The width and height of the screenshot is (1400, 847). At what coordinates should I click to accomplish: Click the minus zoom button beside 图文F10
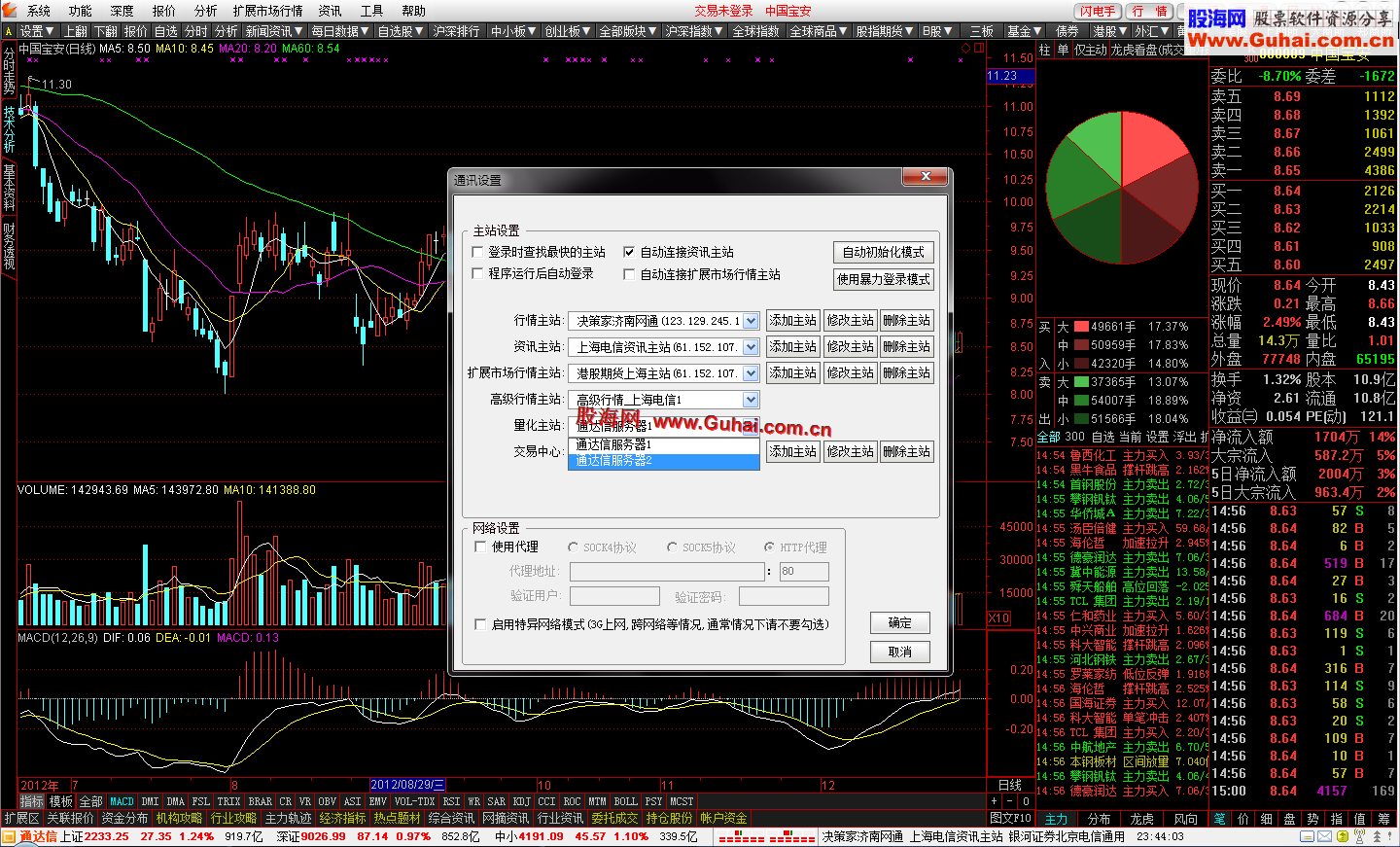[1011, 801]
